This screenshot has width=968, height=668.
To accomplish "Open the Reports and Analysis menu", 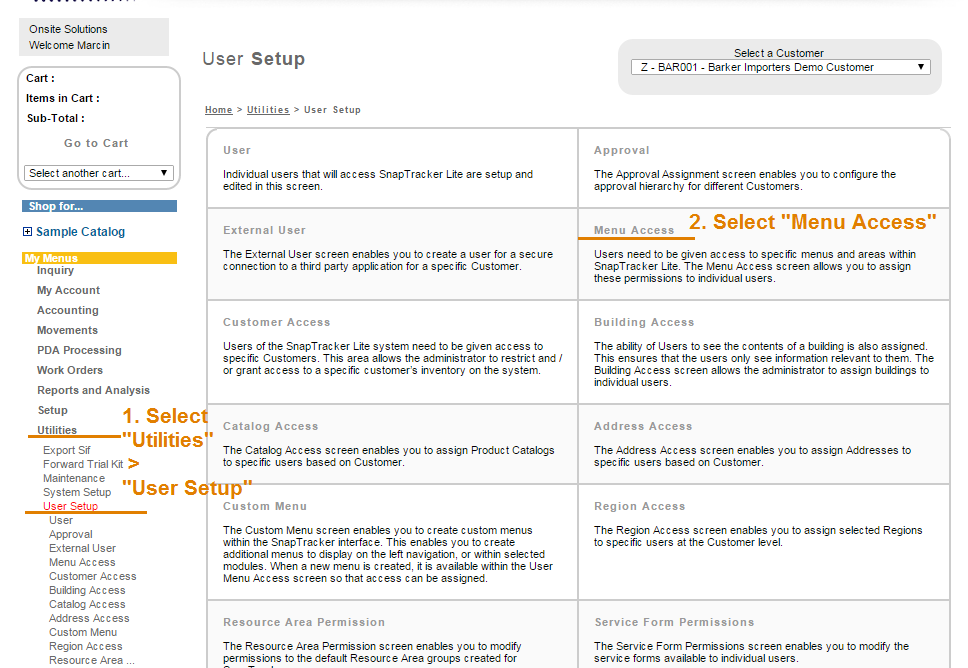I will coord(93,390).
